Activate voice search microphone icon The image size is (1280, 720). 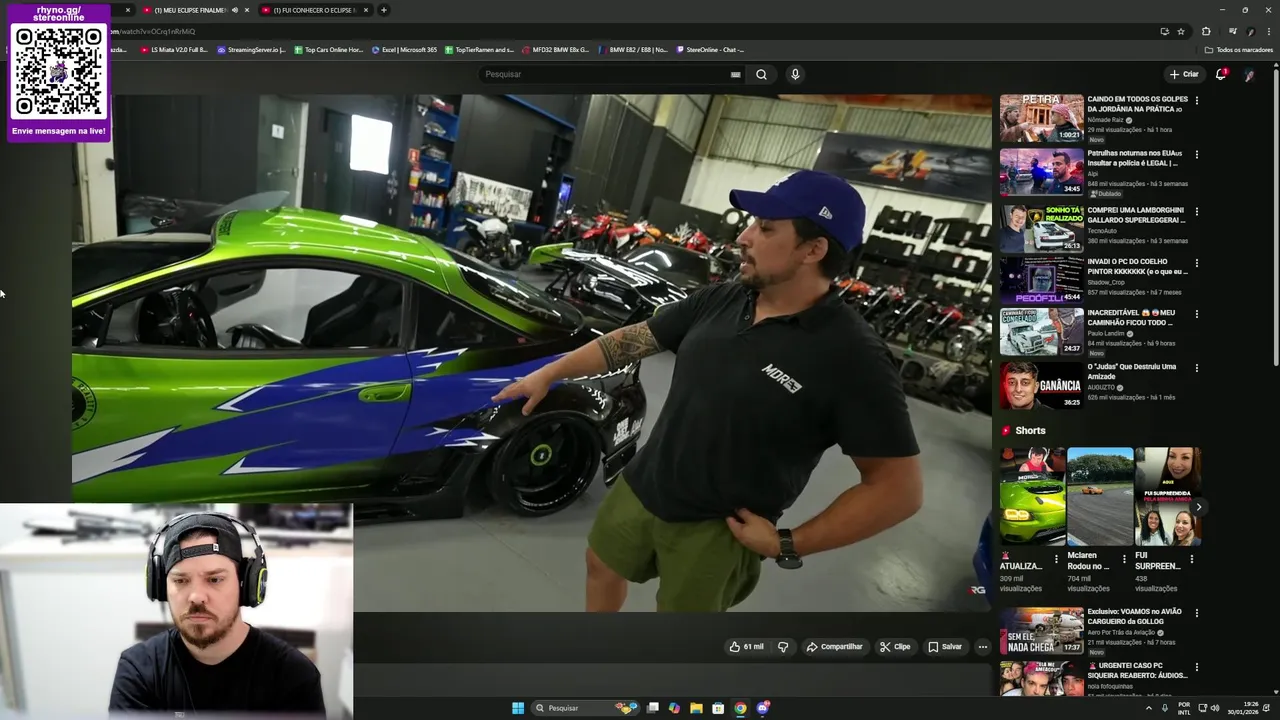click(795, 74)
